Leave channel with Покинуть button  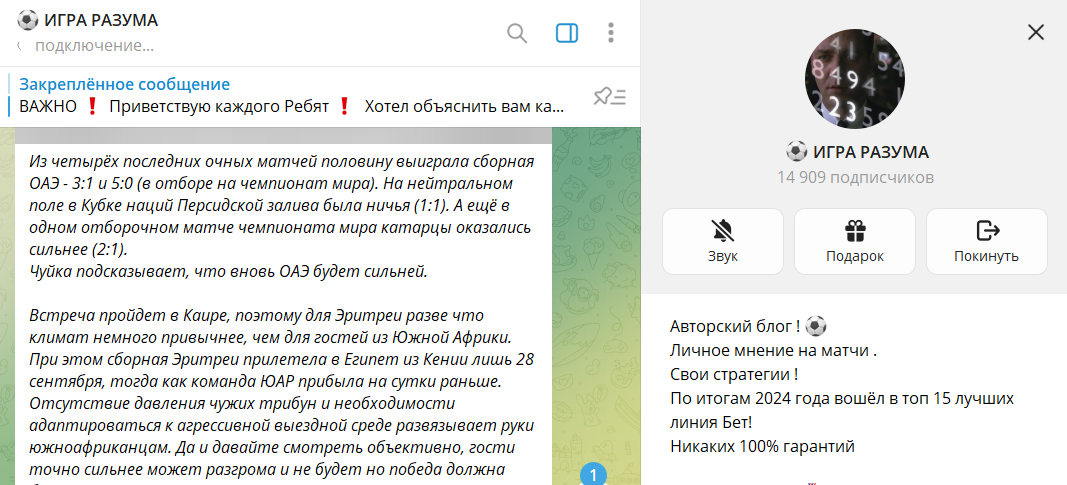click(x=987, y=241)
